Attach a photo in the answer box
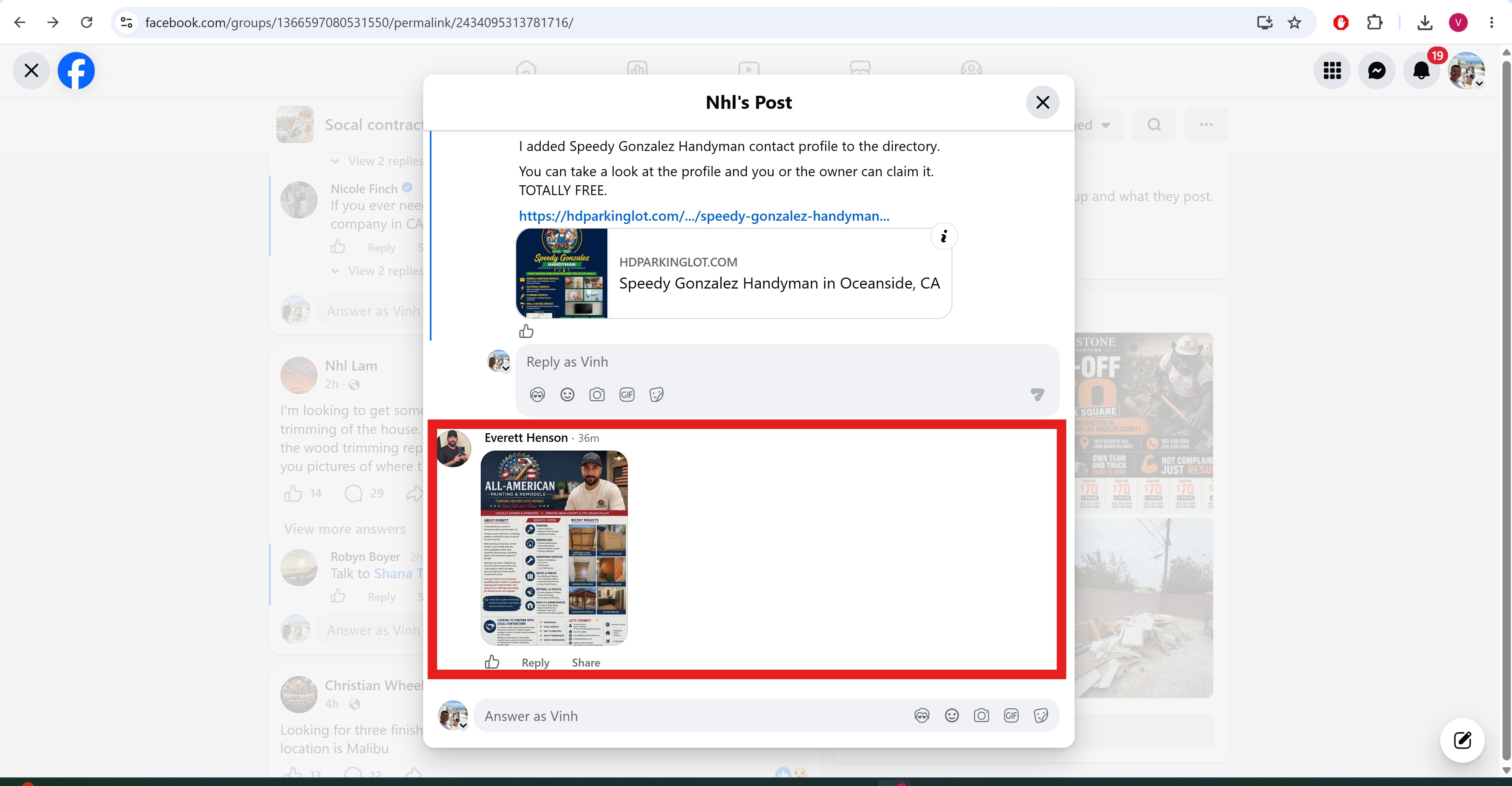 tap(982, 715)
